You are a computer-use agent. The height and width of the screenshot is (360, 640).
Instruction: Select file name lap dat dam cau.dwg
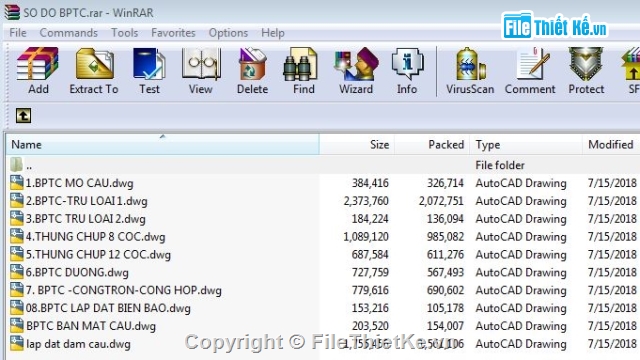[78, 344]
